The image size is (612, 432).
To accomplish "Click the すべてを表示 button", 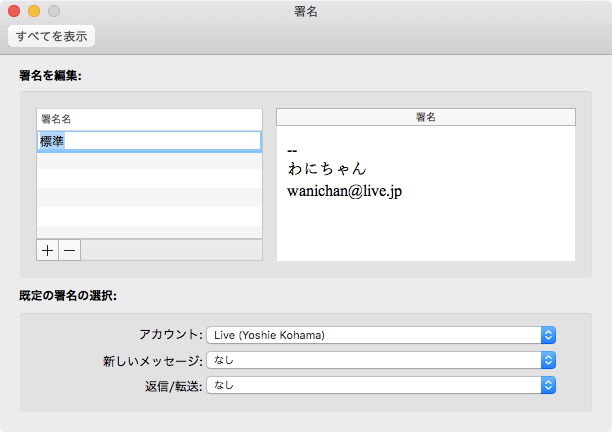I will (52, 36).
